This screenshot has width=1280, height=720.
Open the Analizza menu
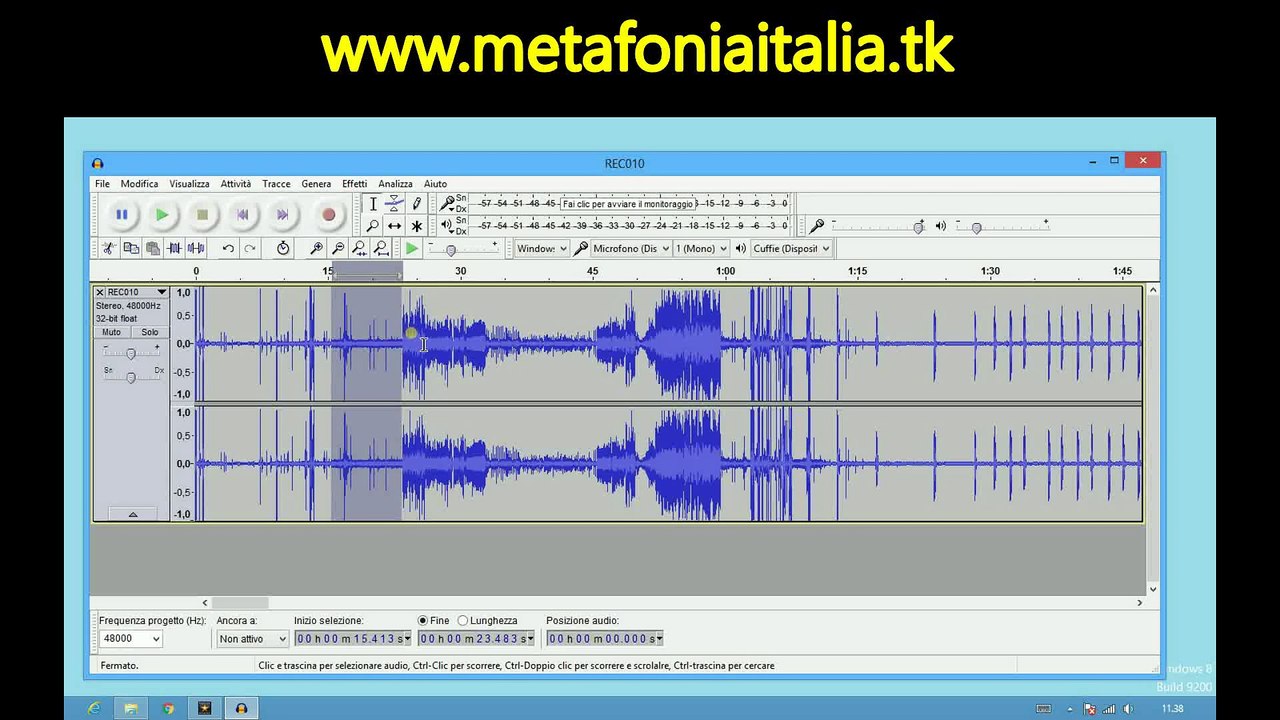(395, 184)
